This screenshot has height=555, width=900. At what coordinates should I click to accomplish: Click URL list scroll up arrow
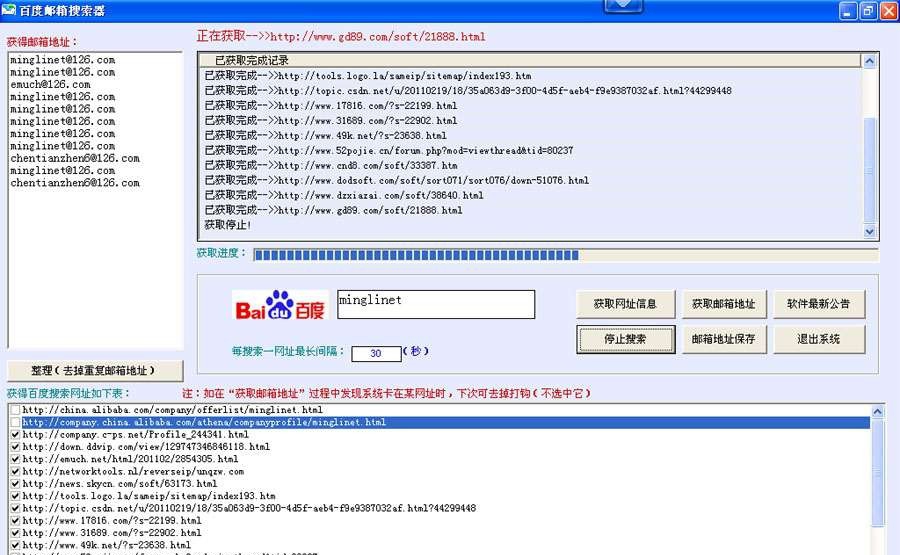[x=878, y=411]
